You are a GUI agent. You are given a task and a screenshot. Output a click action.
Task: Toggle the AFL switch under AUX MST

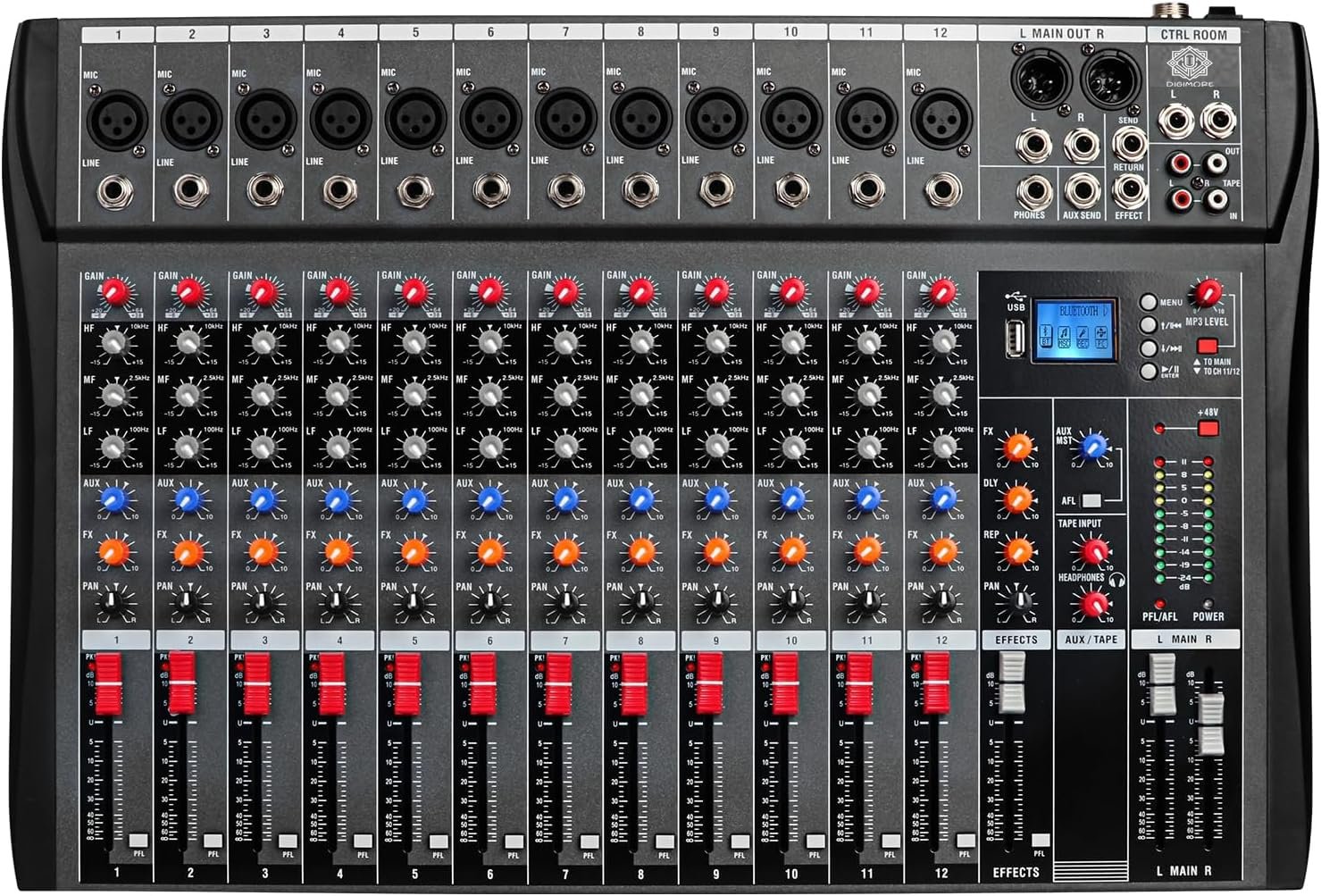coord(1091,501)
